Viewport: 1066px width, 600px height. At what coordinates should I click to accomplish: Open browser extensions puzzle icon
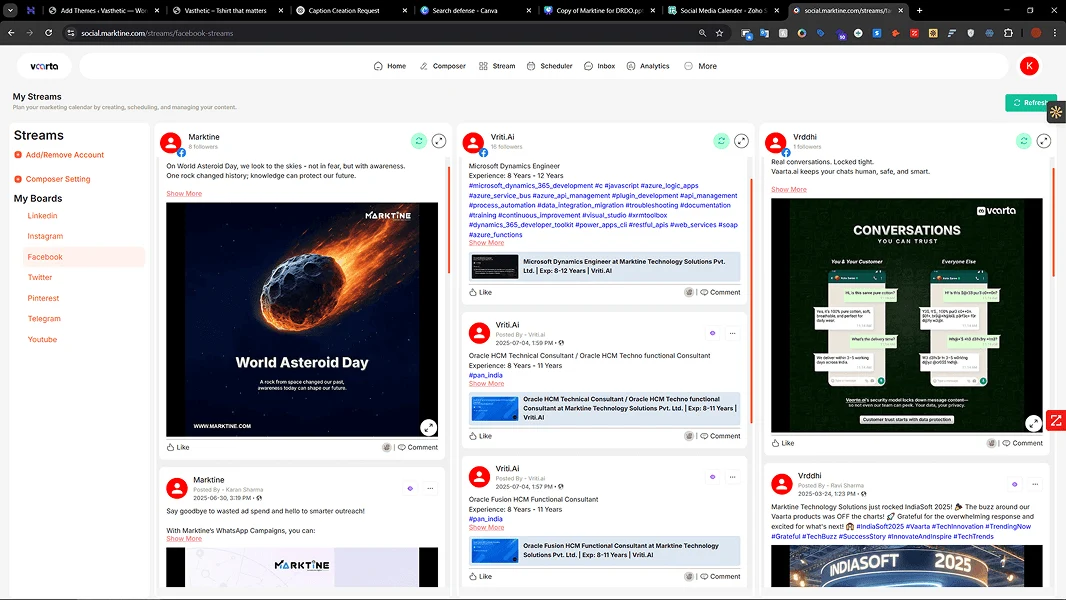(1008, 33)
